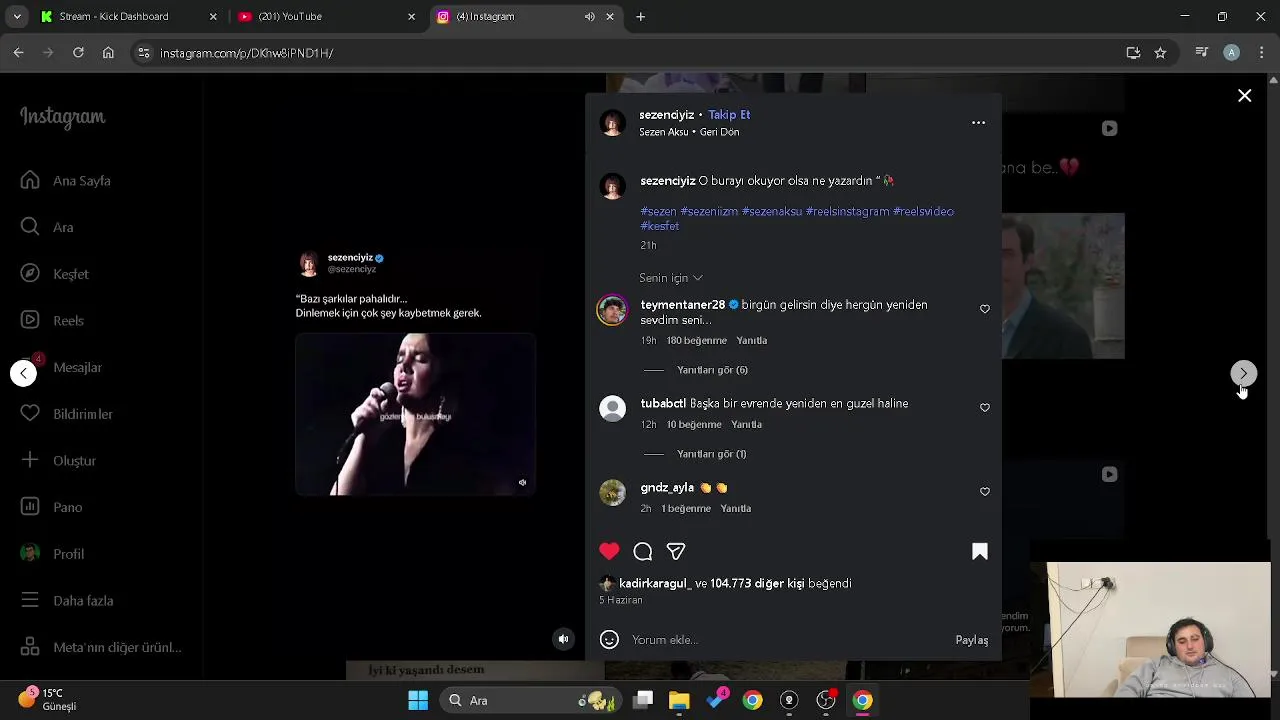Screen dimensions: 1280x720
Task: Switch to Stream - Kick Dashboard tab
Action: pos(128,16)
